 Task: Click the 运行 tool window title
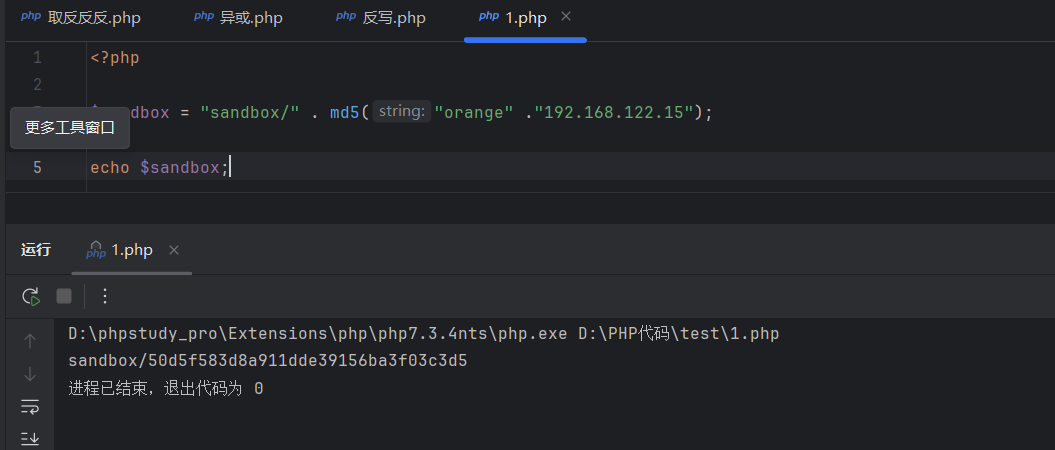tap(36, 250)
